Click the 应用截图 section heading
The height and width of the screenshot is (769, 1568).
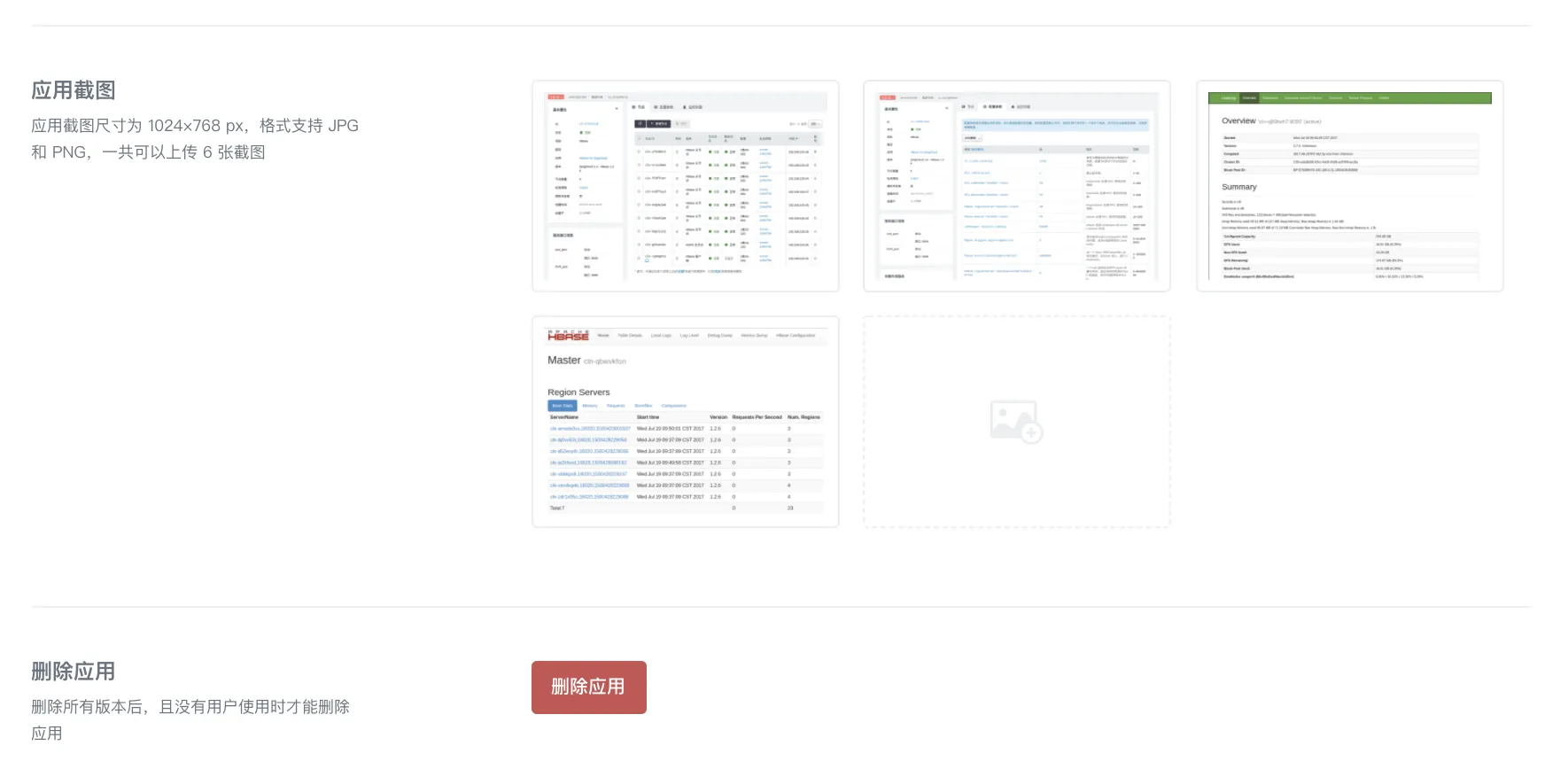coord(74,90)
